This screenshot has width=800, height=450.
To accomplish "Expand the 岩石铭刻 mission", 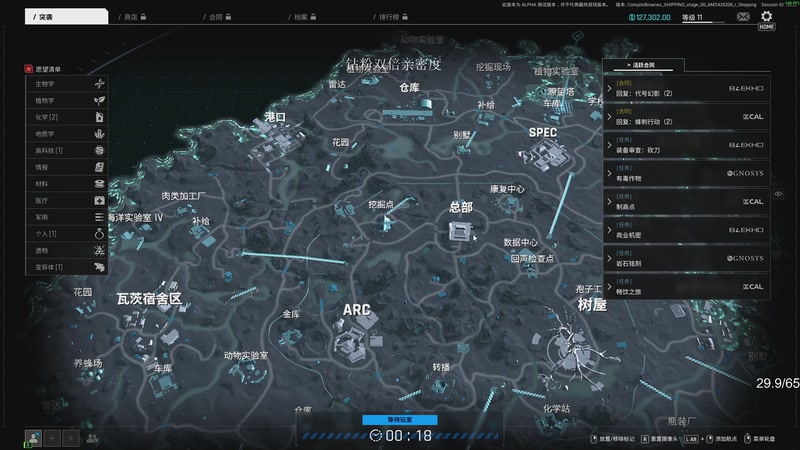I will click(687, 258).
